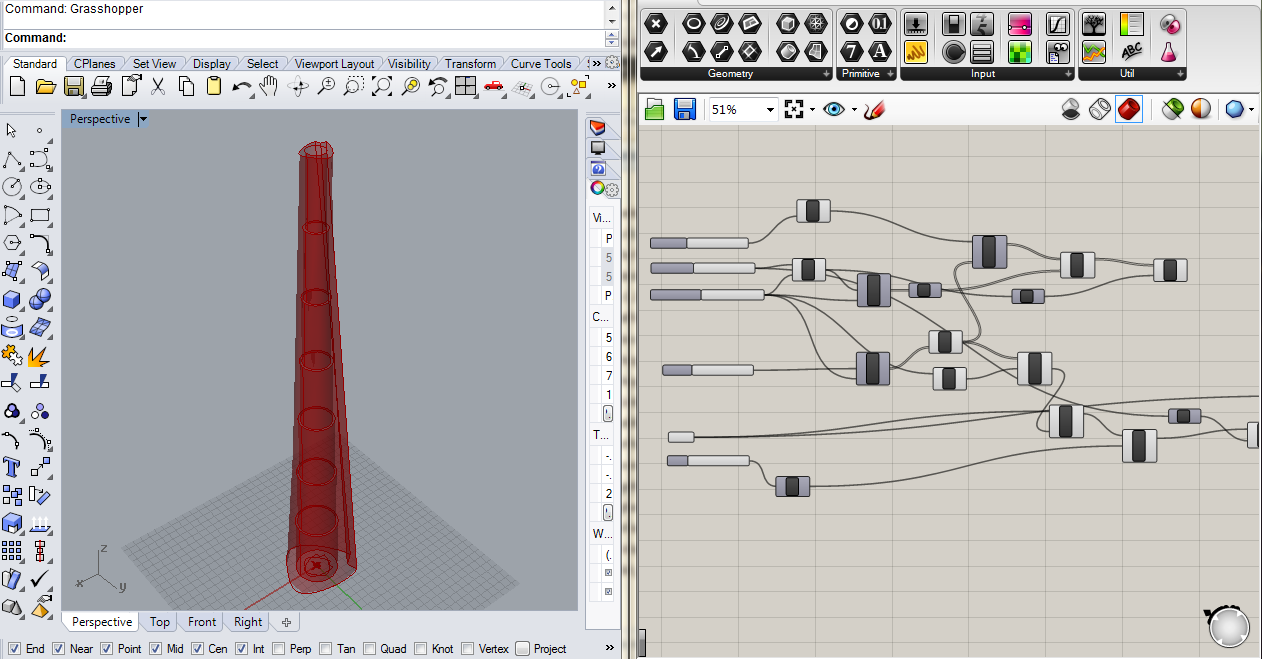This screenshot has height=659, width=1262.
Task: Enable shaded preview with red cylinder icon
Action: [1129, 109]
